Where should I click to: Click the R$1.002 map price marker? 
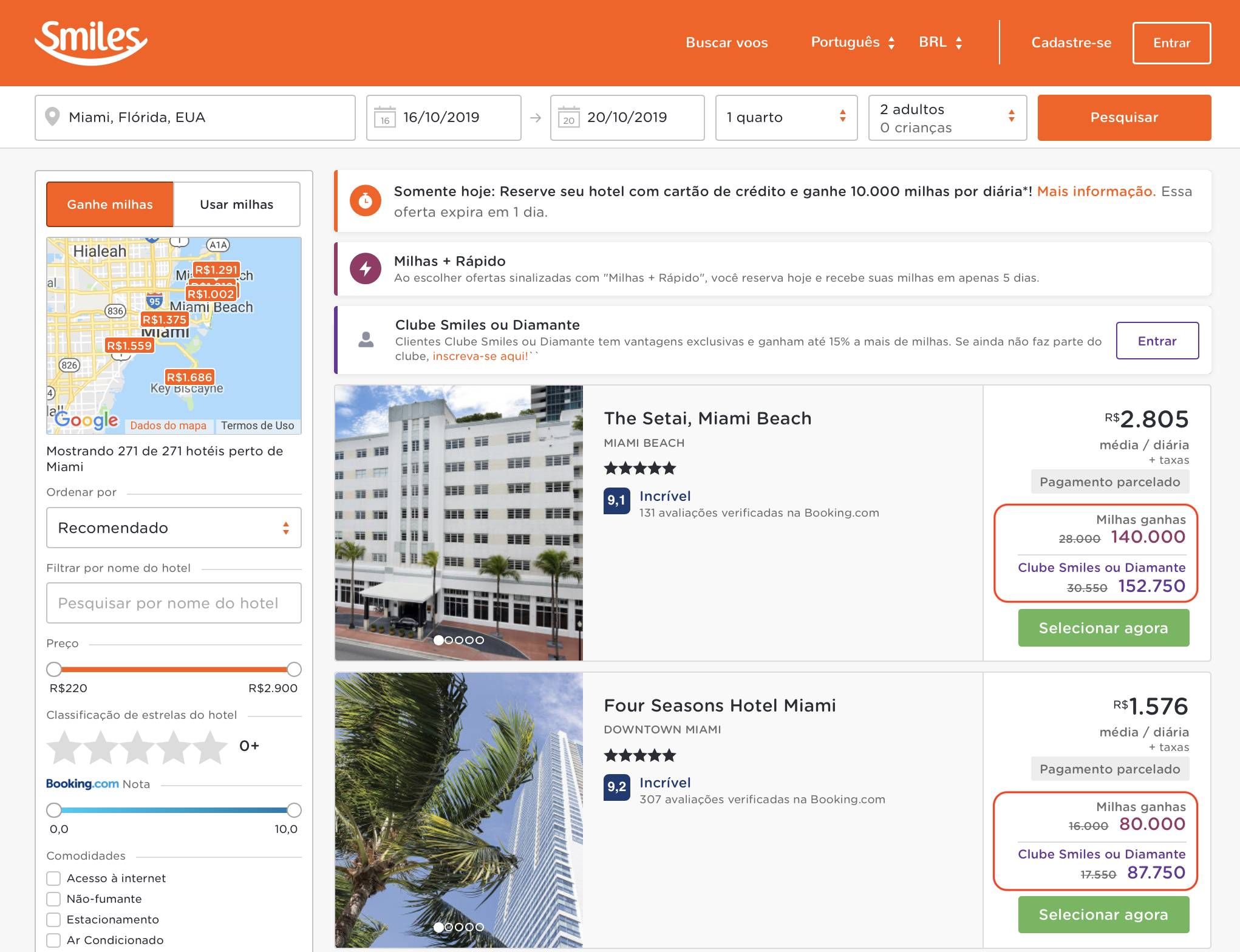211,294
